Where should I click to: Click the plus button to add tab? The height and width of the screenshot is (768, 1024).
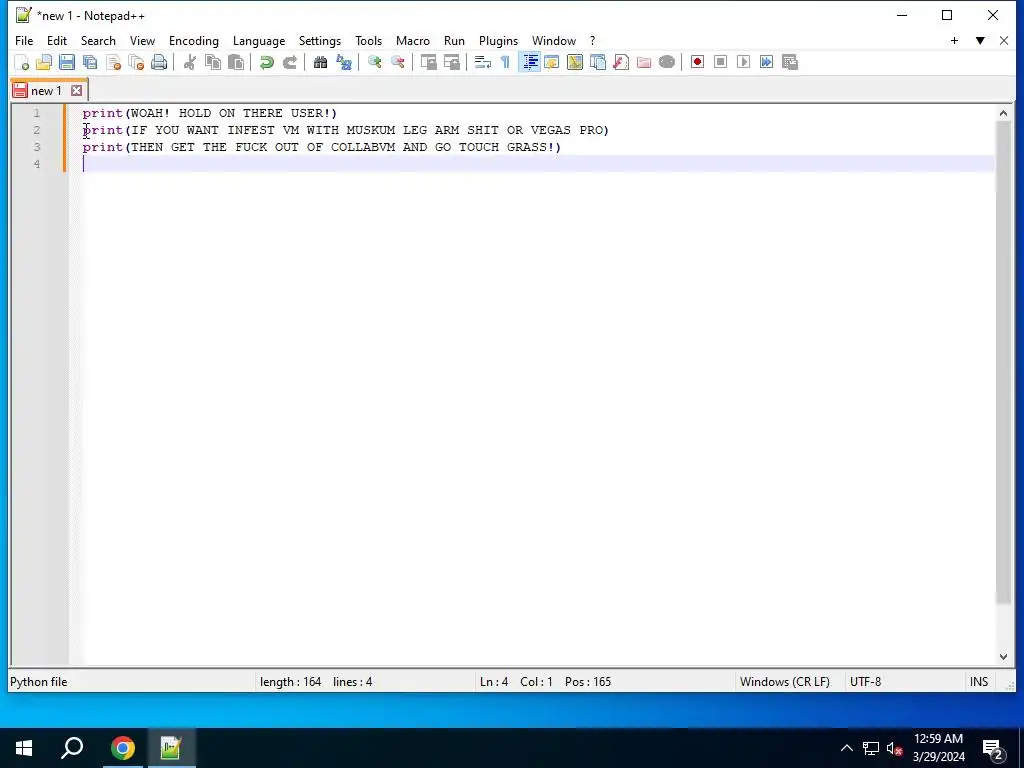click(x=954, y=40)
